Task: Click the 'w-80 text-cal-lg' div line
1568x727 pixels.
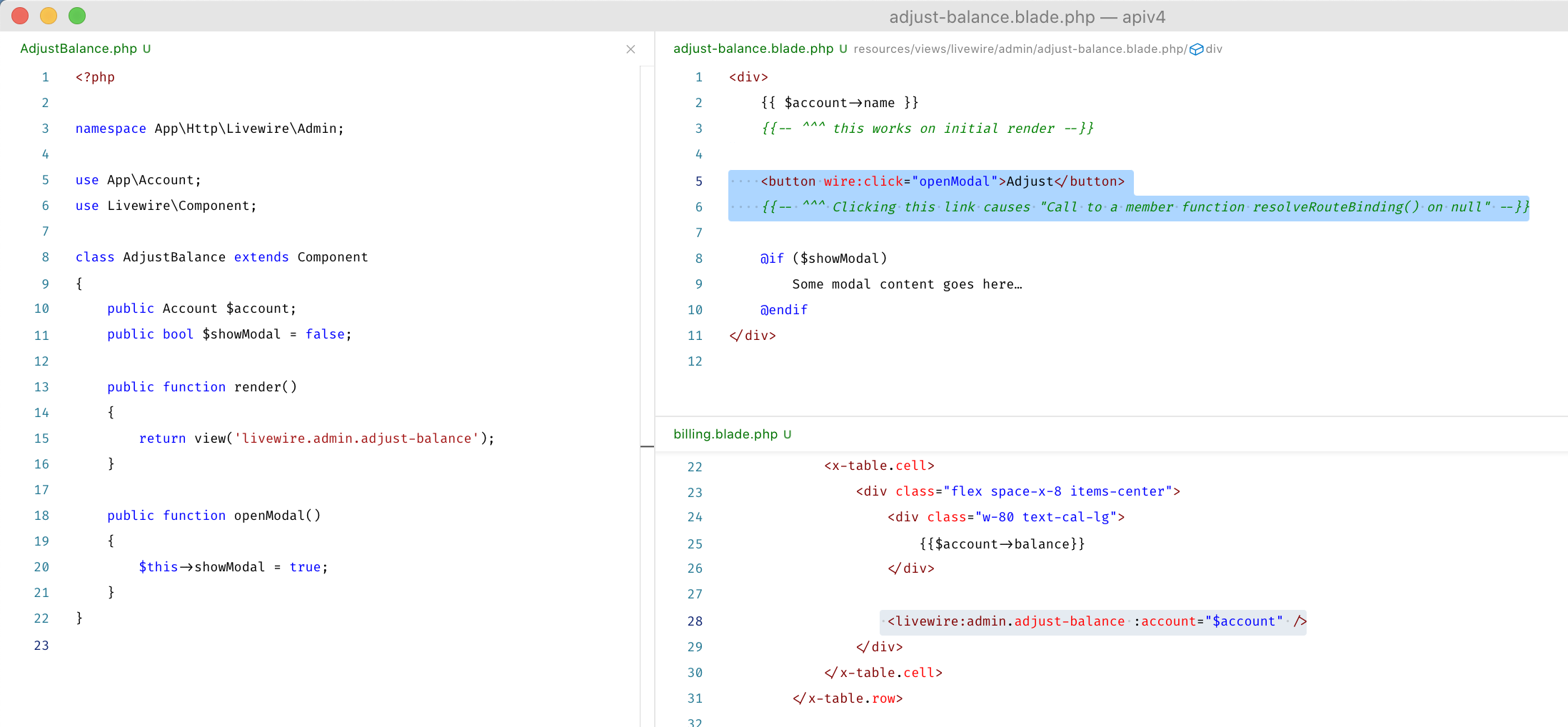Action: pyautogui.click(x=1006, y=517)
